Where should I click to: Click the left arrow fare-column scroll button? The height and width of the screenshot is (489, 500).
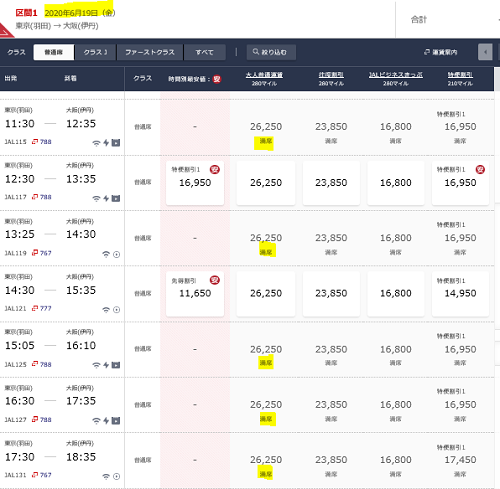tap(485, 52)
